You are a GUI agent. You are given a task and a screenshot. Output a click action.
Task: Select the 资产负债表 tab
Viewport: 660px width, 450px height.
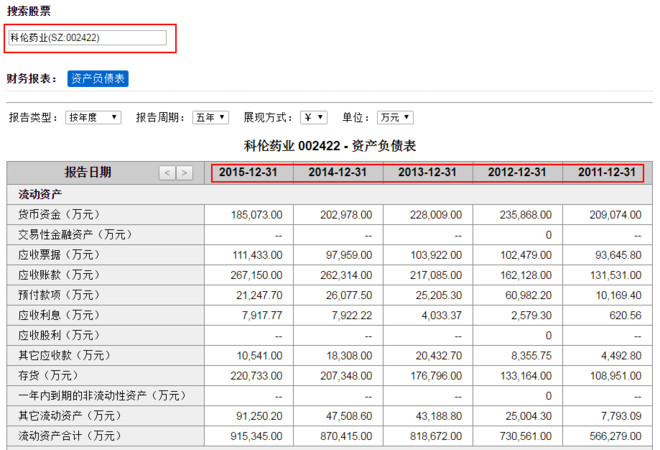98,79
